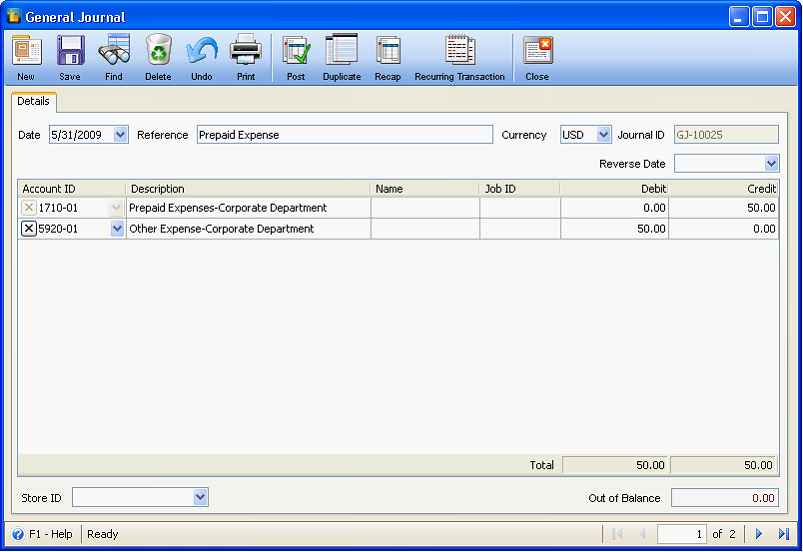This screenshot has height=552, width=803.
Task: Click the 0.00 credit cell for 5920-01
Action: coord(723,228)
